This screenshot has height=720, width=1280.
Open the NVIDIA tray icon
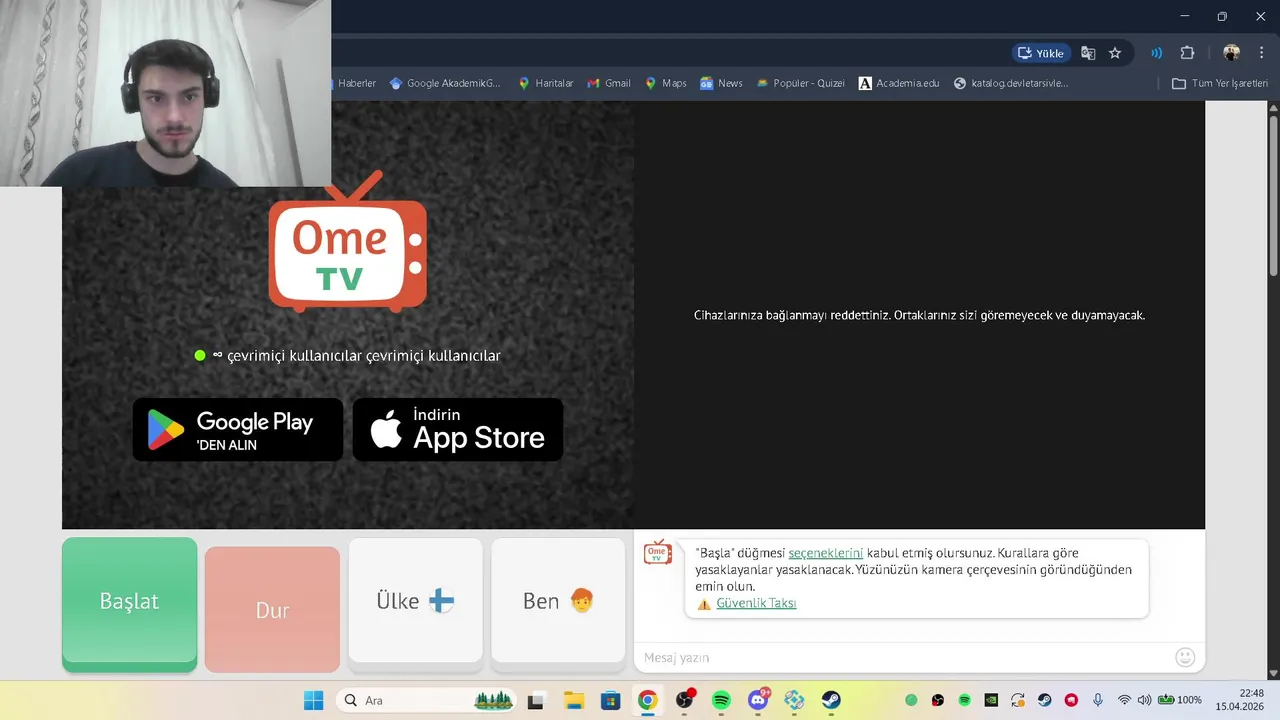pos(991,700)
